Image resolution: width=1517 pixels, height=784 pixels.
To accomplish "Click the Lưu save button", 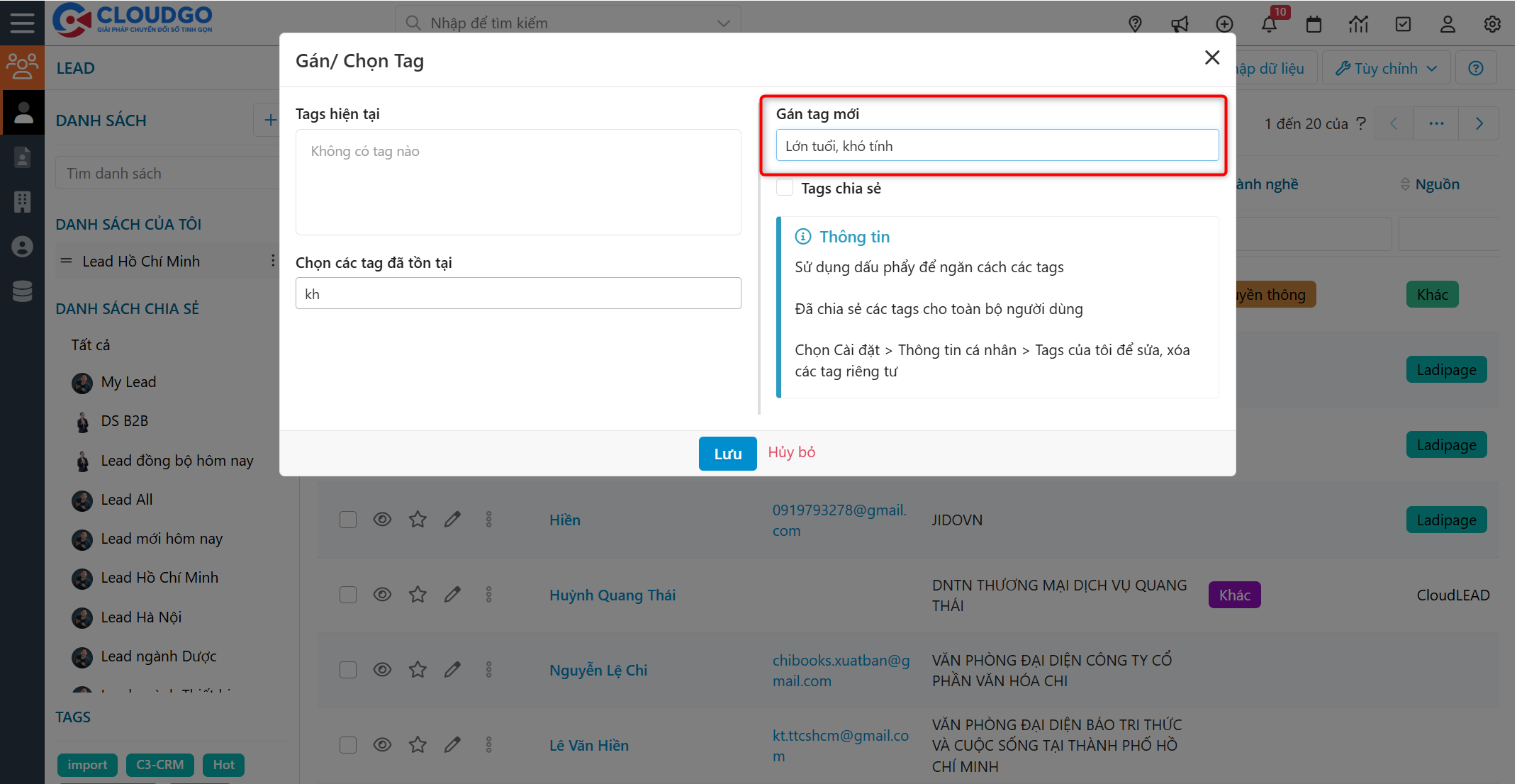I will (727, 454).
